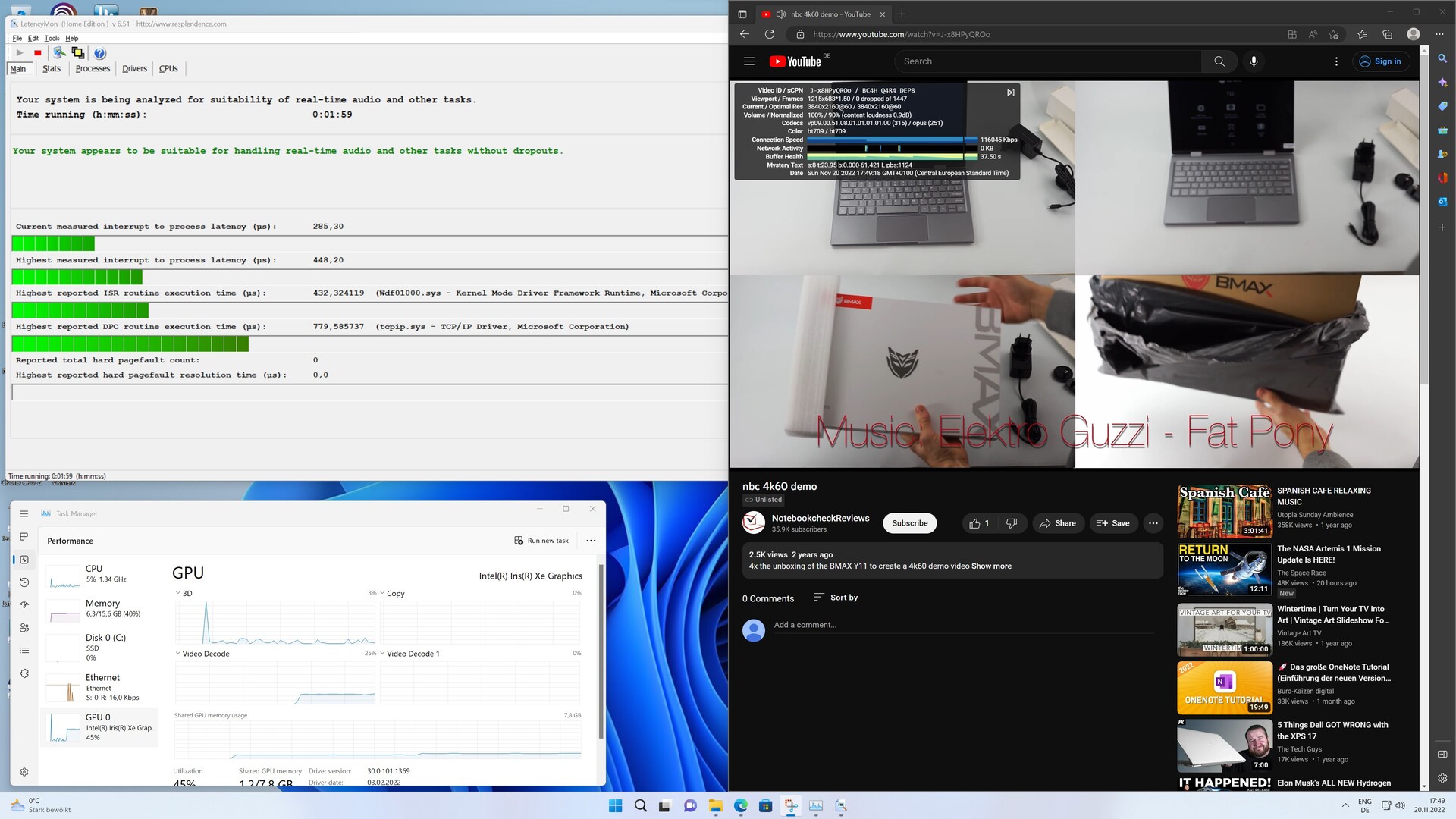Open App history in Task Manager sidebar
This screenshot has width=1456, height=819.
24,582
